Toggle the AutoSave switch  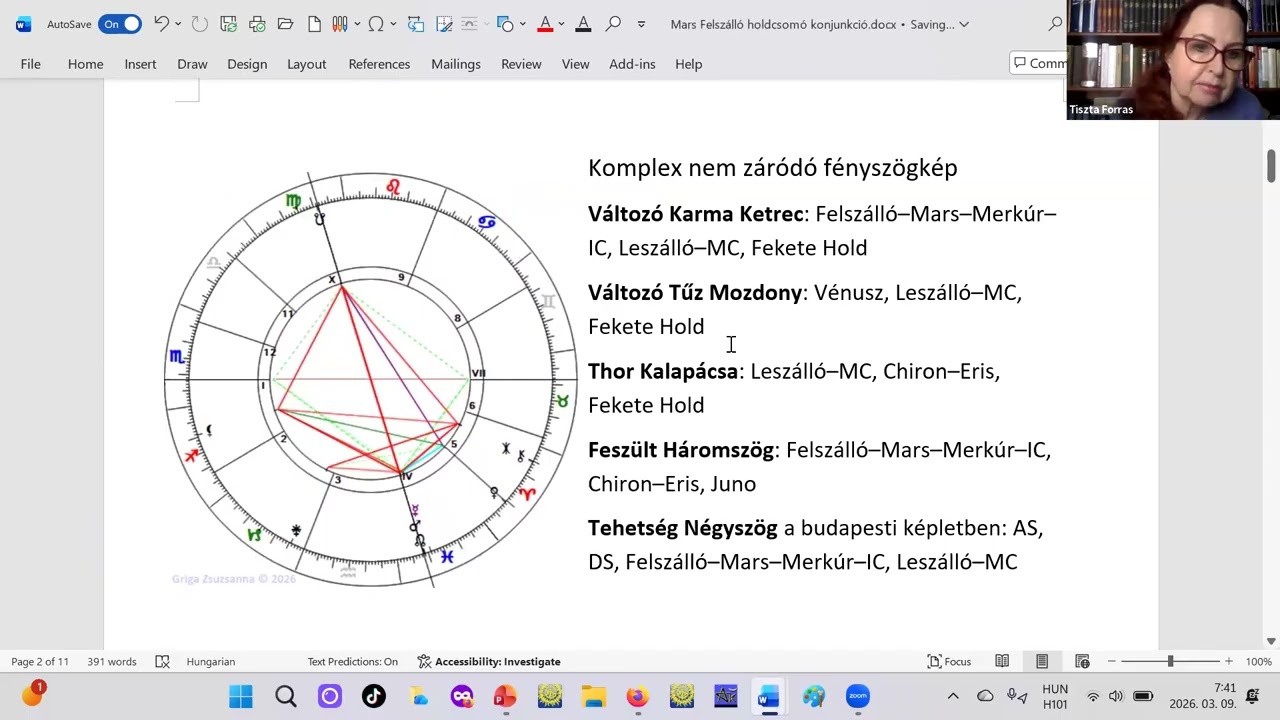(119, 24)
